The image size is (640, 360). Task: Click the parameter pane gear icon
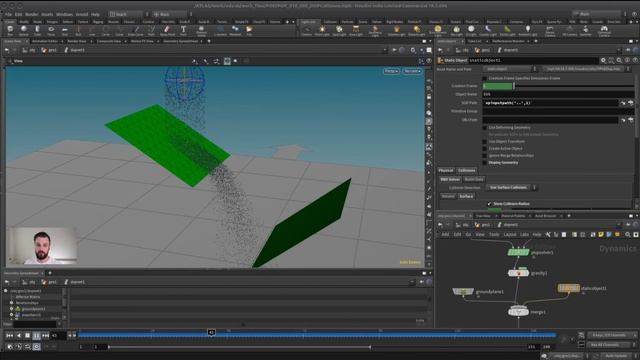(x=603, y=60)
